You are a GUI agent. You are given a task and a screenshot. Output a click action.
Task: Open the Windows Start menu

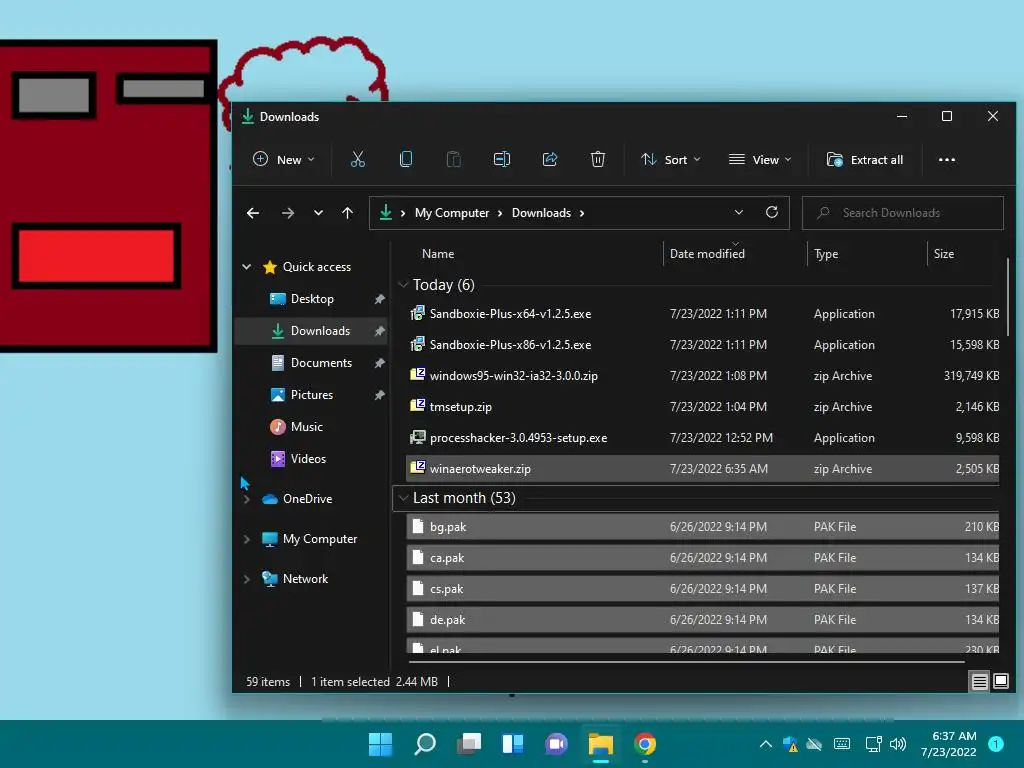tap(380, 744)
